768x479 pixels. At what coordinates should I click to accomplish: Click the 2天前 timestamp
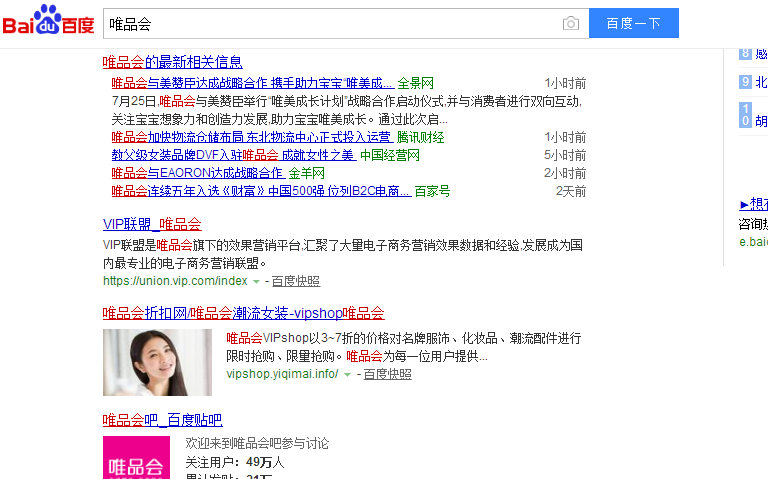tap(571, 191)
